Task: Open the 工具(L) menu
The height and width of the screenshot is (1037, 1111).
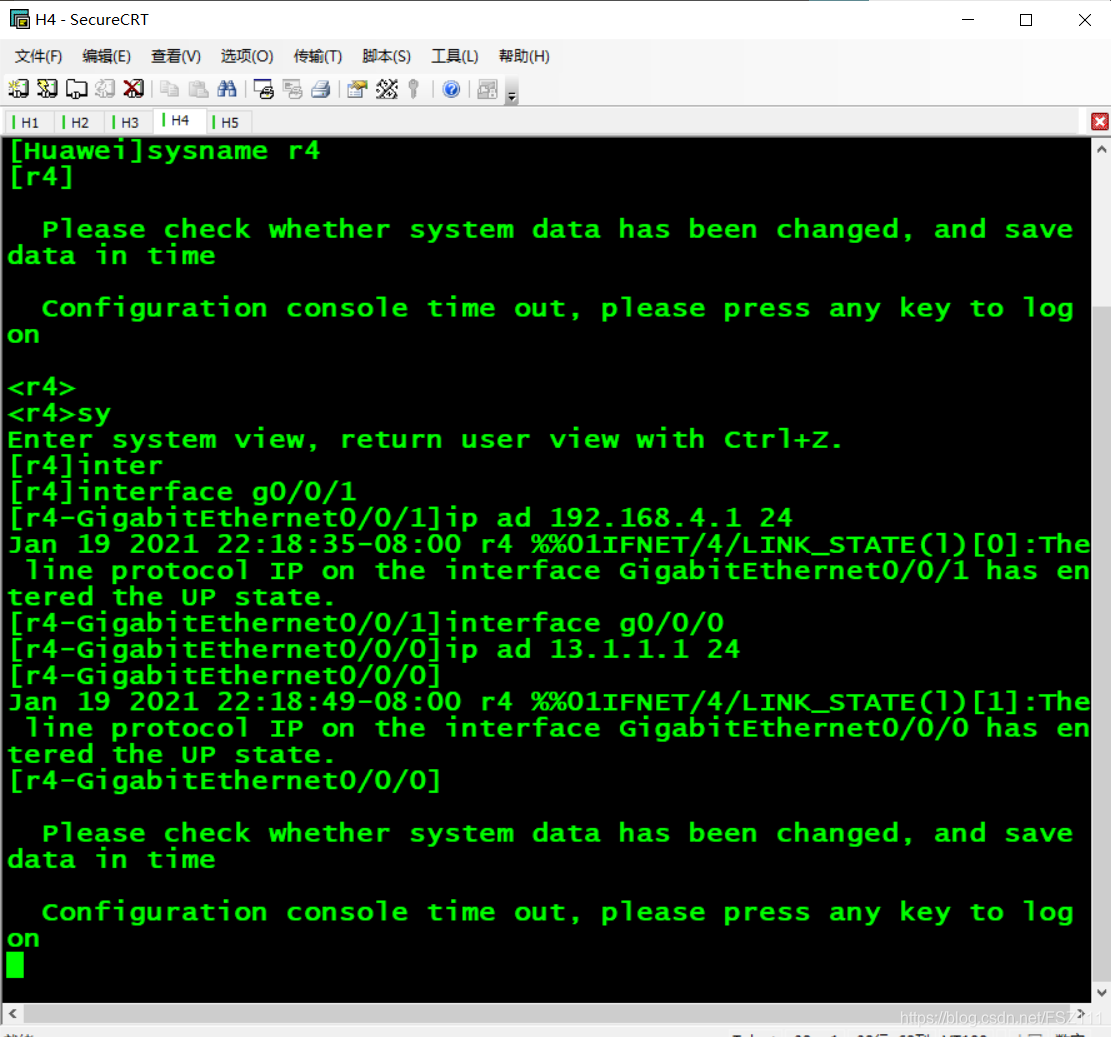Action: coord(455,57)
